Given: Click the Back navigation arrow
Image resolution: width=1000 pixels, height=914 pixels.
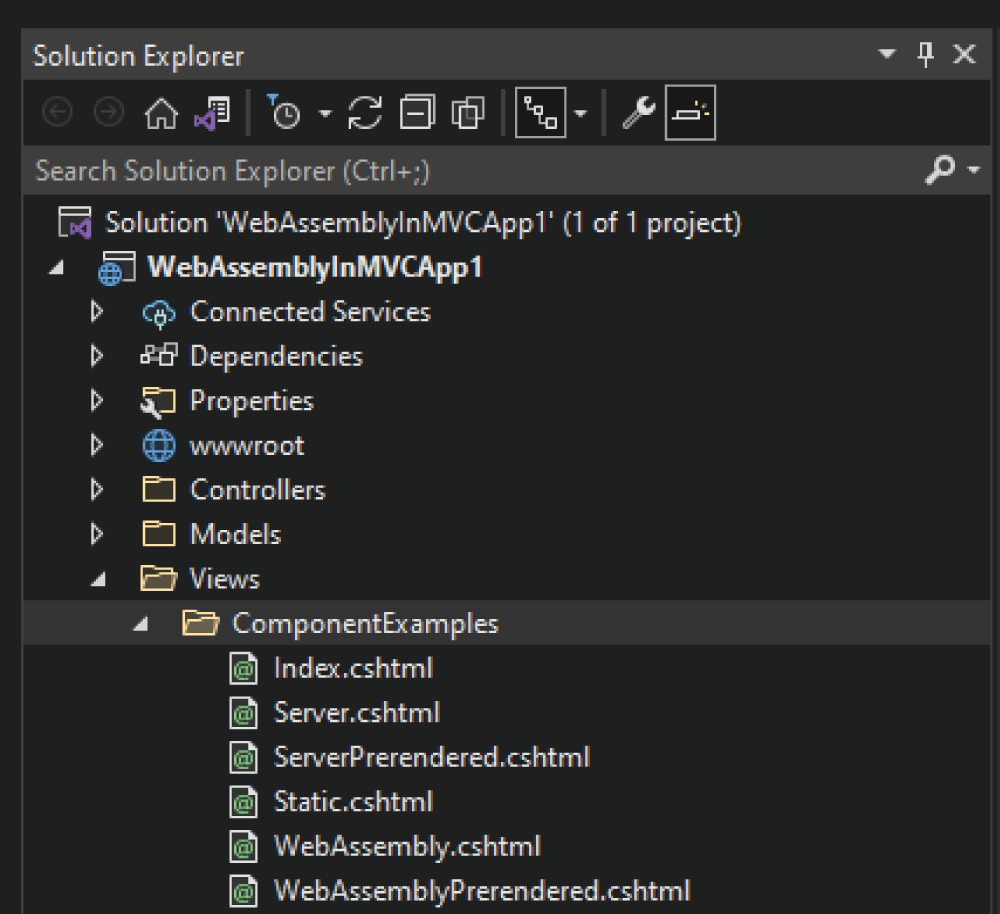Looking at the screenshot, I should click(57, 112).
